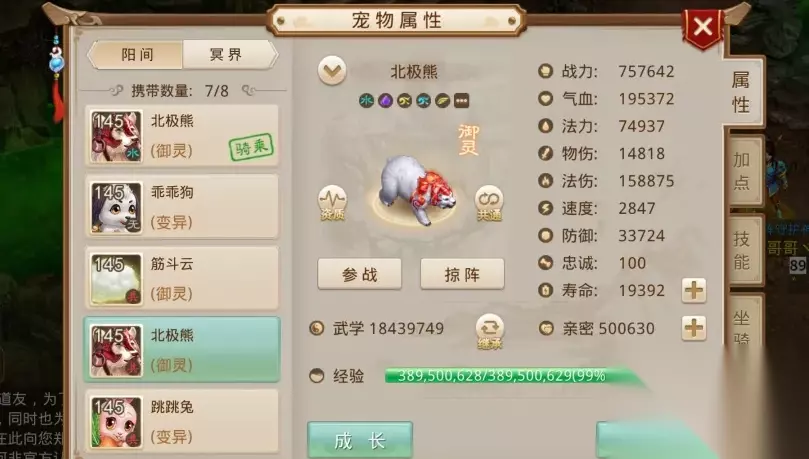Open the 加点 side tab
This screenshot has height=459, width=809.
tap(743, 171)
